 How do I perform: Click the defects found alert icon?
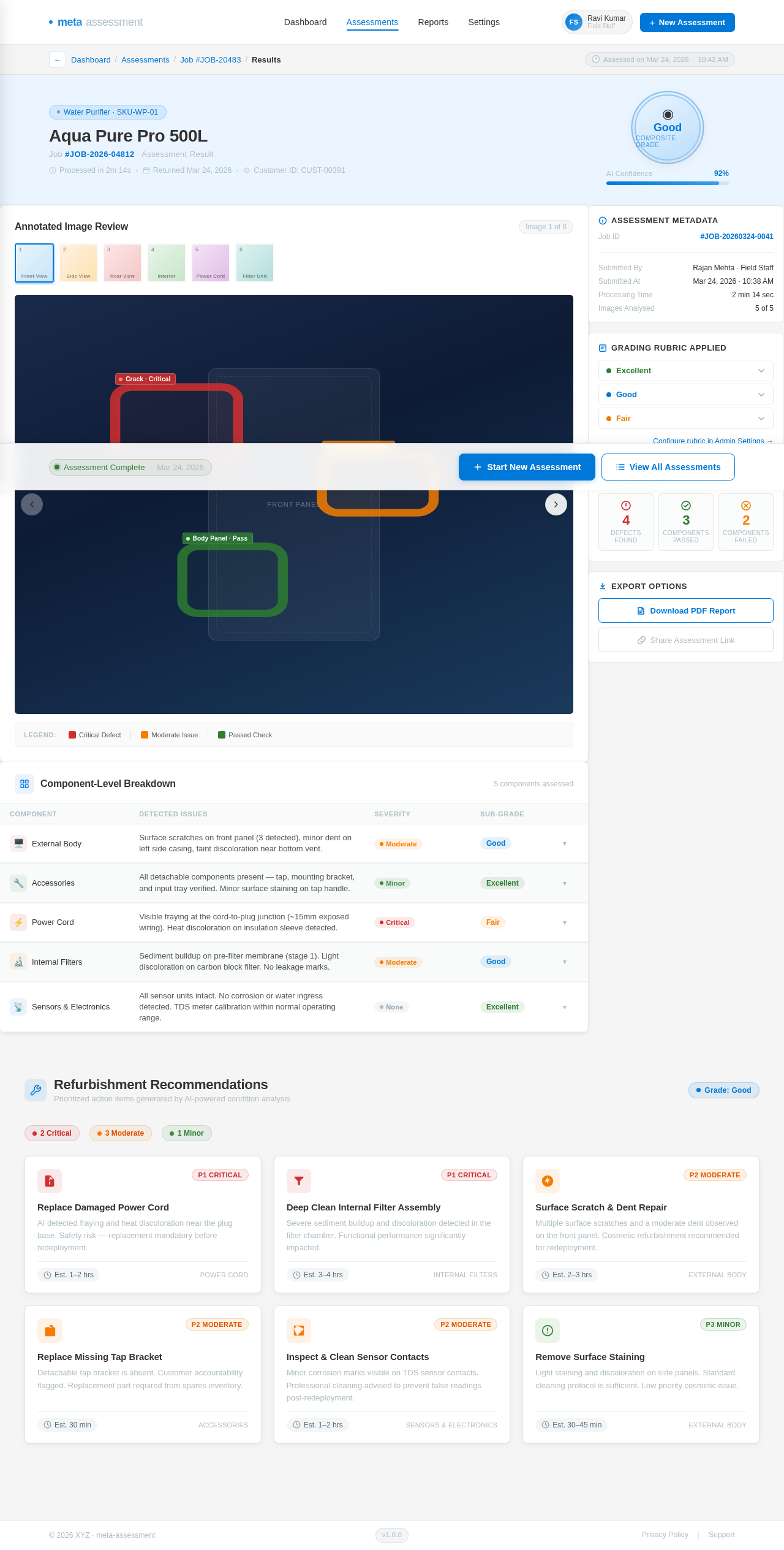(x=626, y=506)
